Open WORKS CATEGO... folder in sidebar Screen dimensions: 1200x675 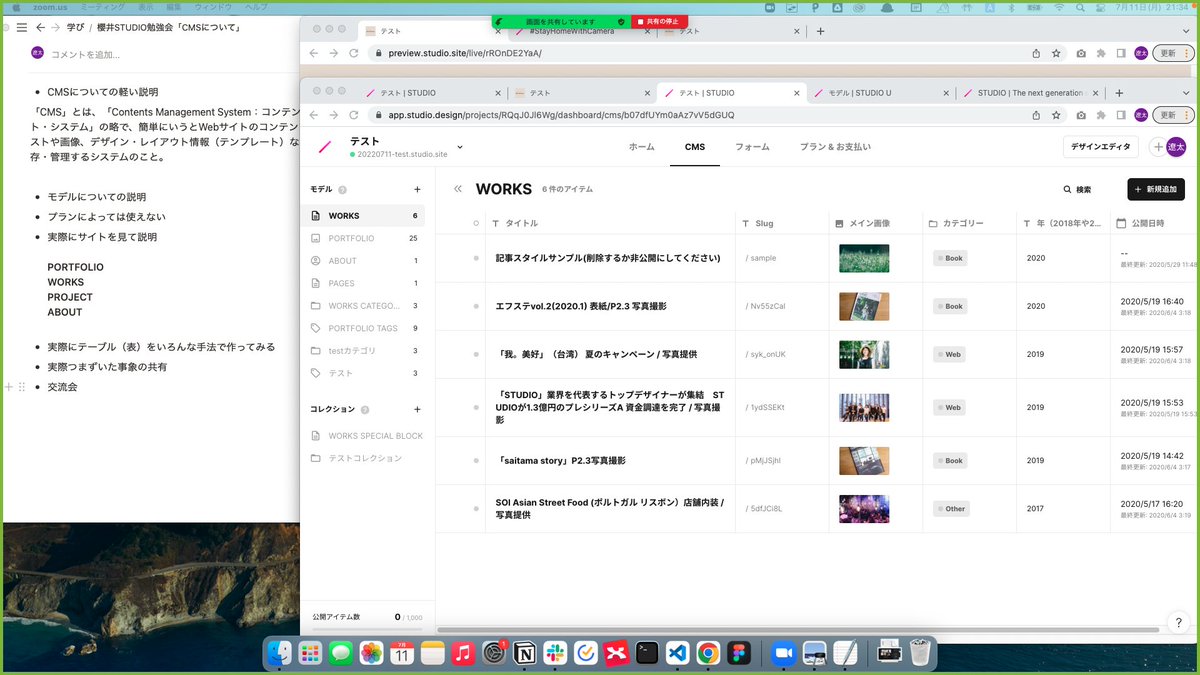(364, 306)
